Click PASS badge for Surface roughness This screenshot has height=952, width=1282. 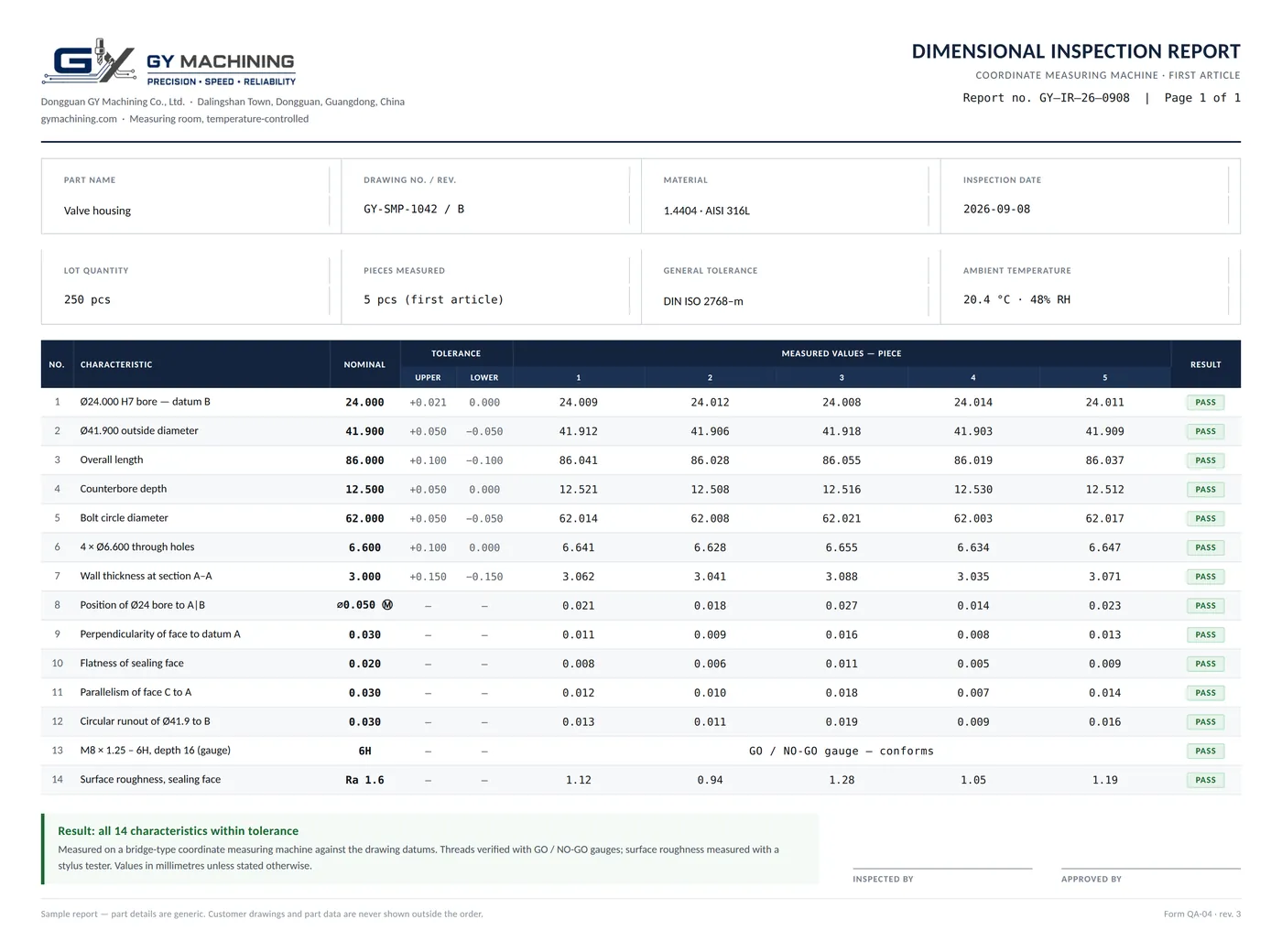click(x=1205, y=780)
